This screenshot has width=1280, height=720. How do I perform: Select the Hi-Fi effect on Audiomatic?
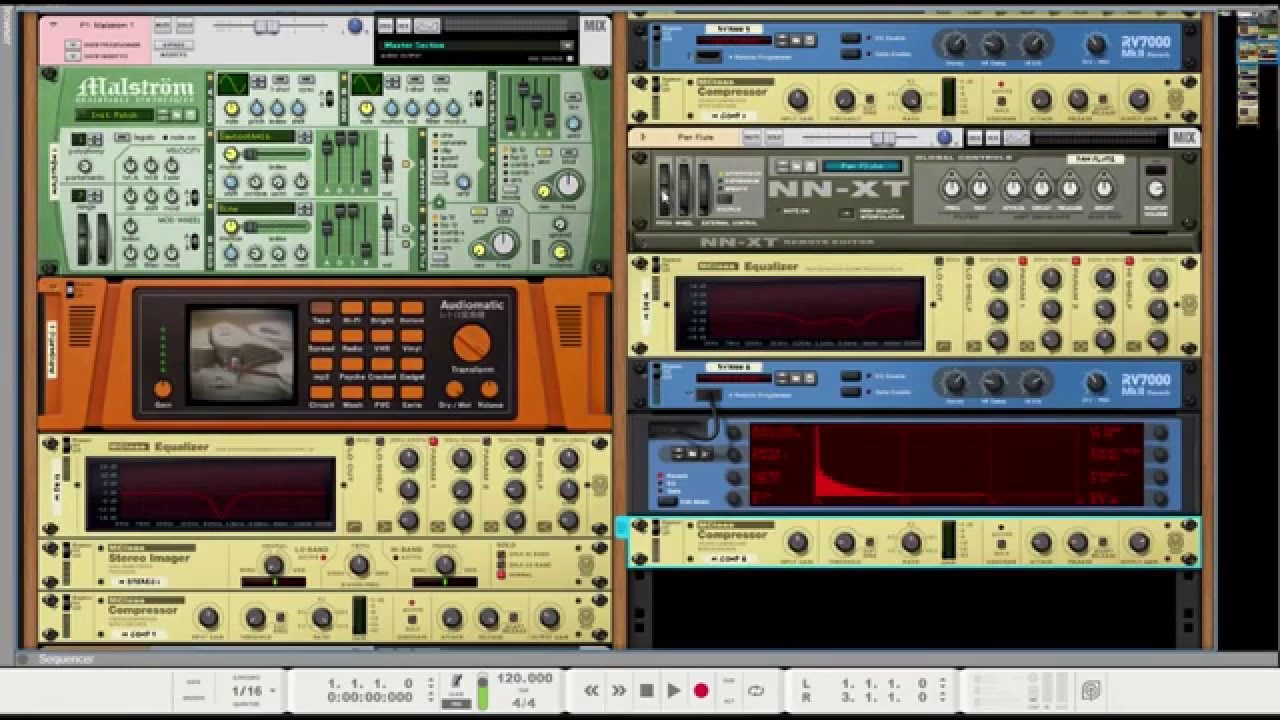tap(351, 309)
